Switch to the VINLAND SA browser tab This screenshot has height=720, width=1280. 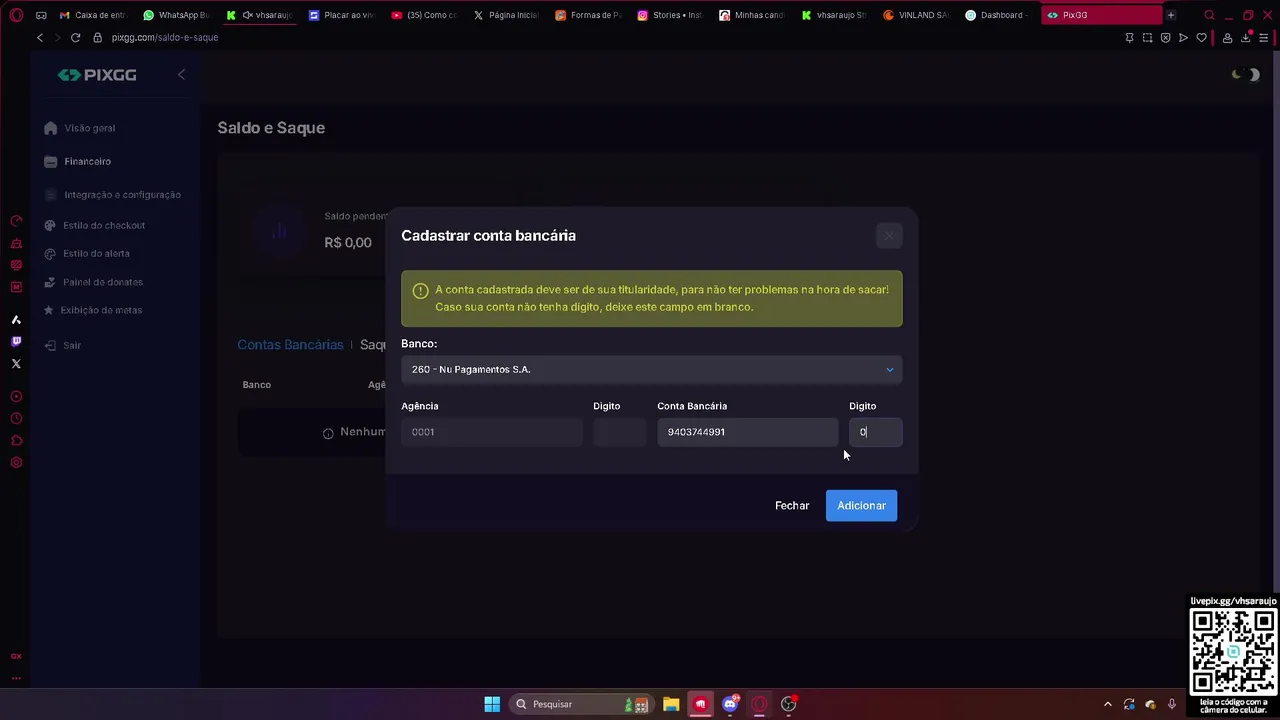coord(917,15)
